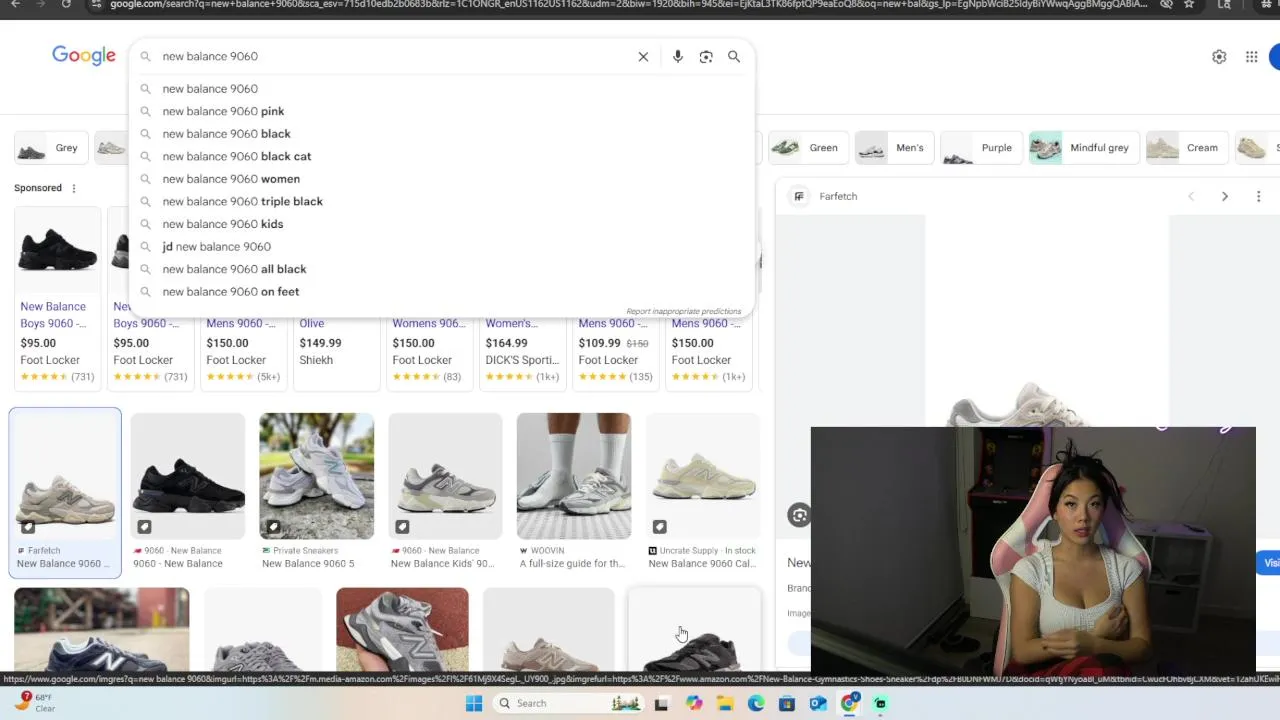Open Google quick settings gear
The image size is (1280, 720).
click(x=1219, y=57)
